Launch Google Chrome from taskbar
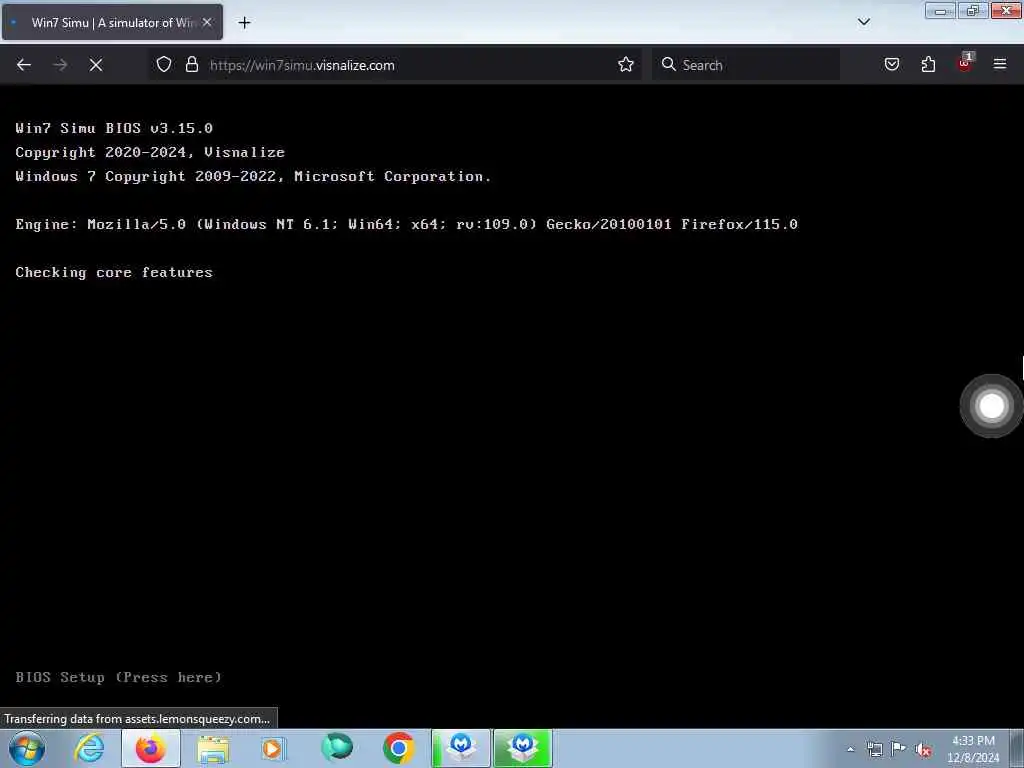The width and height of the screenshot is (1024, 768). click(x=398, y=748)
